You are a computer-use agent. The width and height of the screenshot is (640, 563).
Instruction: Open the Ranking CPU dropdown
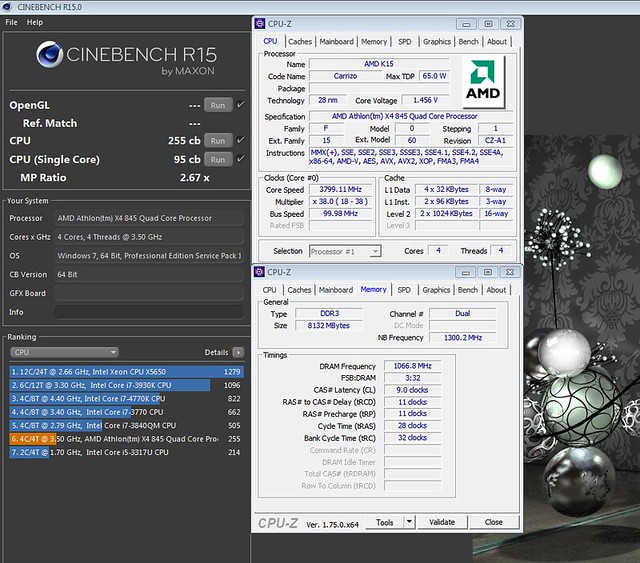tap(64, 352)
